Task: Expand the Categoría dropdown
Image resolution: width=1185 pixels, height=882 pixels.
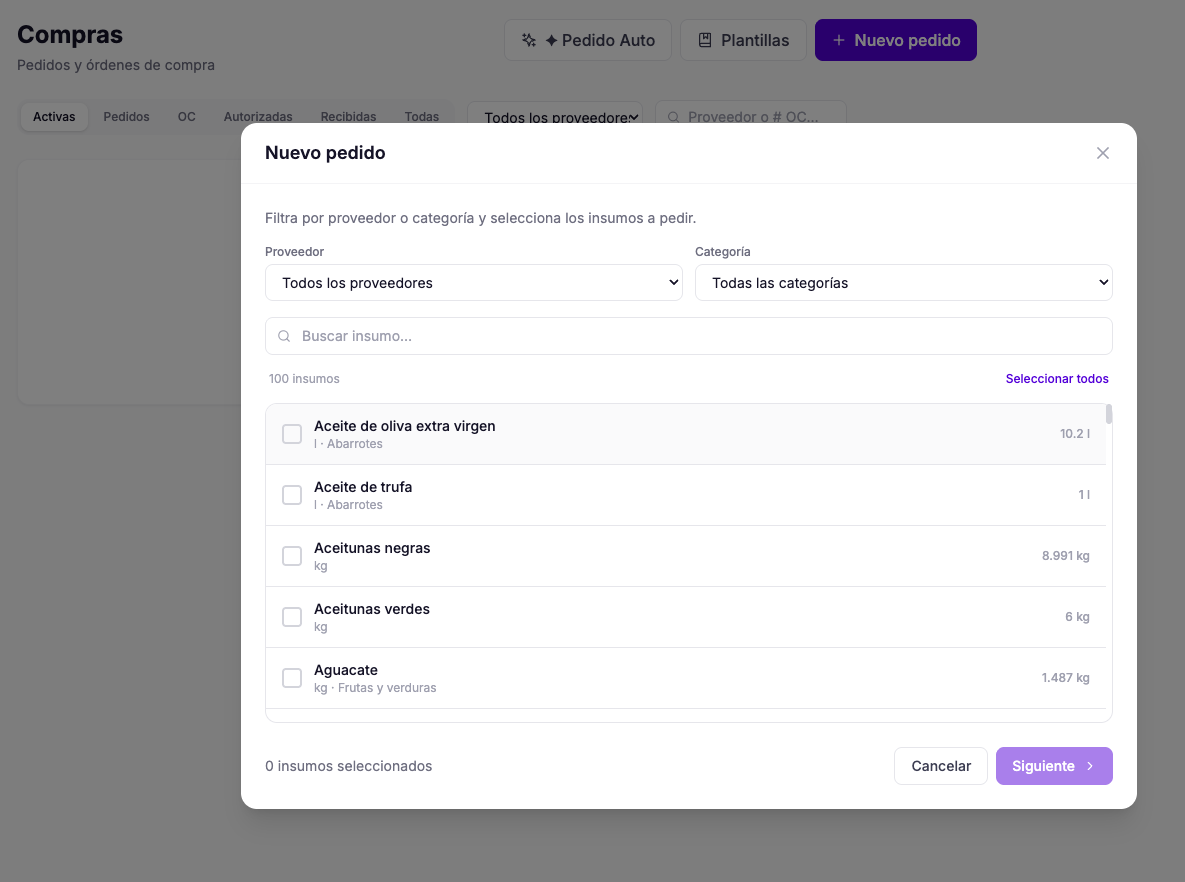Action: pyautogui.click(x=904, y=283)
